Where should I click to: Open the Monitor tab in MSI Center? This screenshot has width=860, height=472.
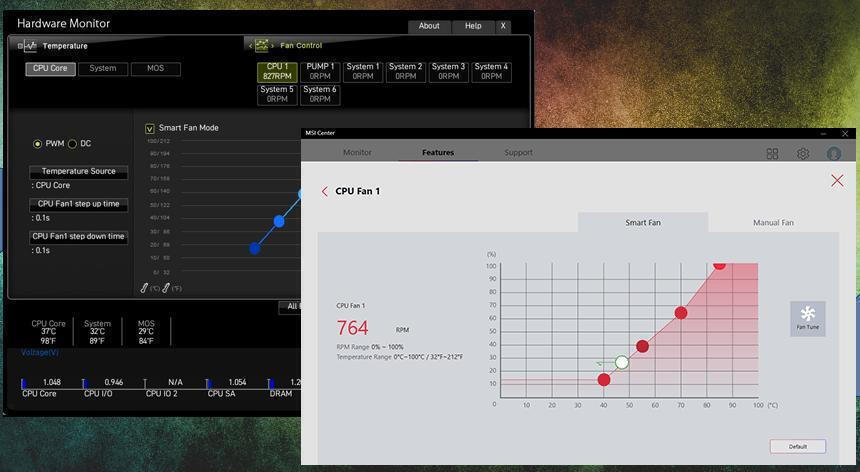coord(357,153)
